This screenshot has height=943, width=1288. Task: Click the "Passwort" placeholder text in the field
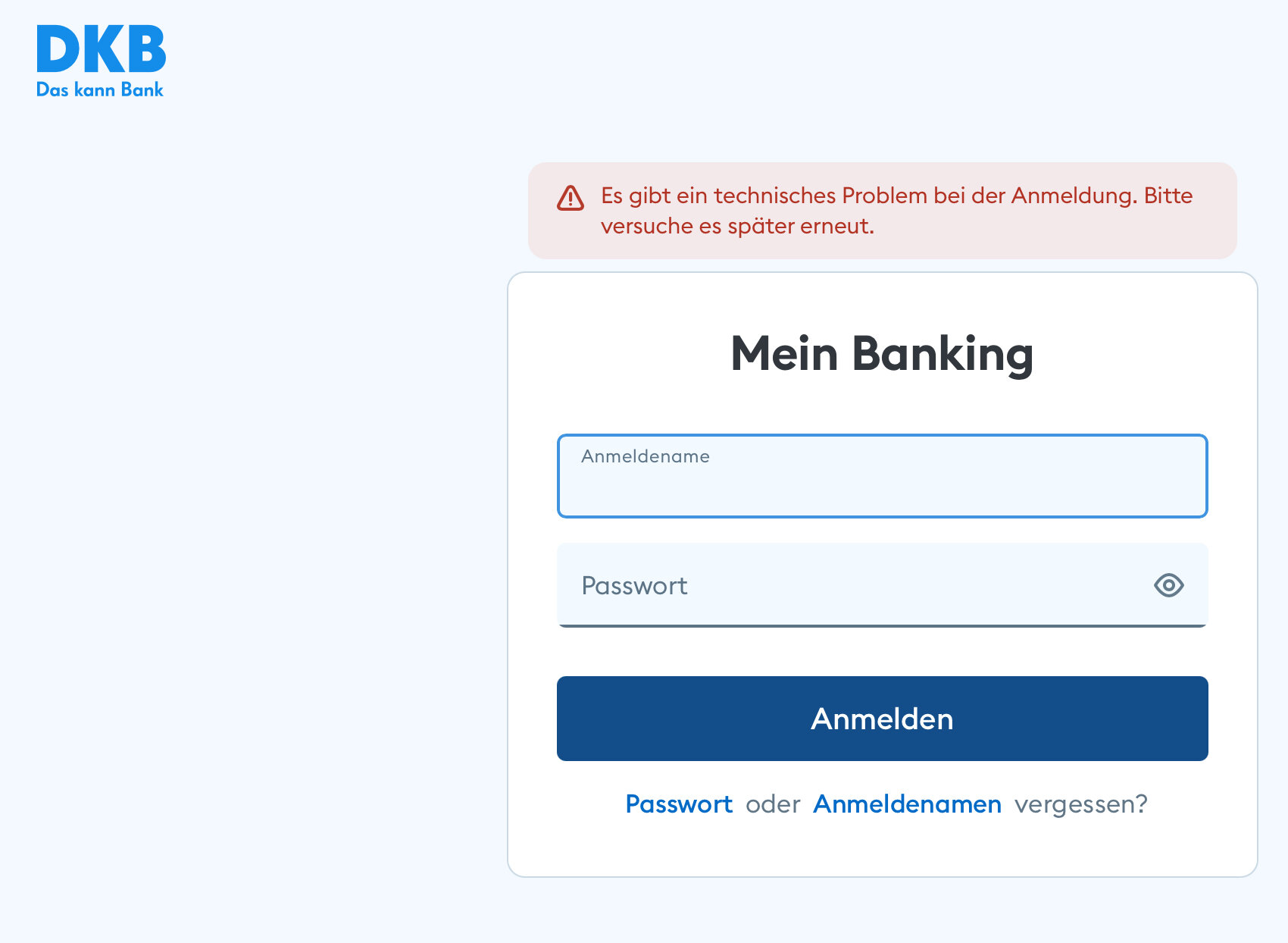pyautogui.click(x=634, y=585)
